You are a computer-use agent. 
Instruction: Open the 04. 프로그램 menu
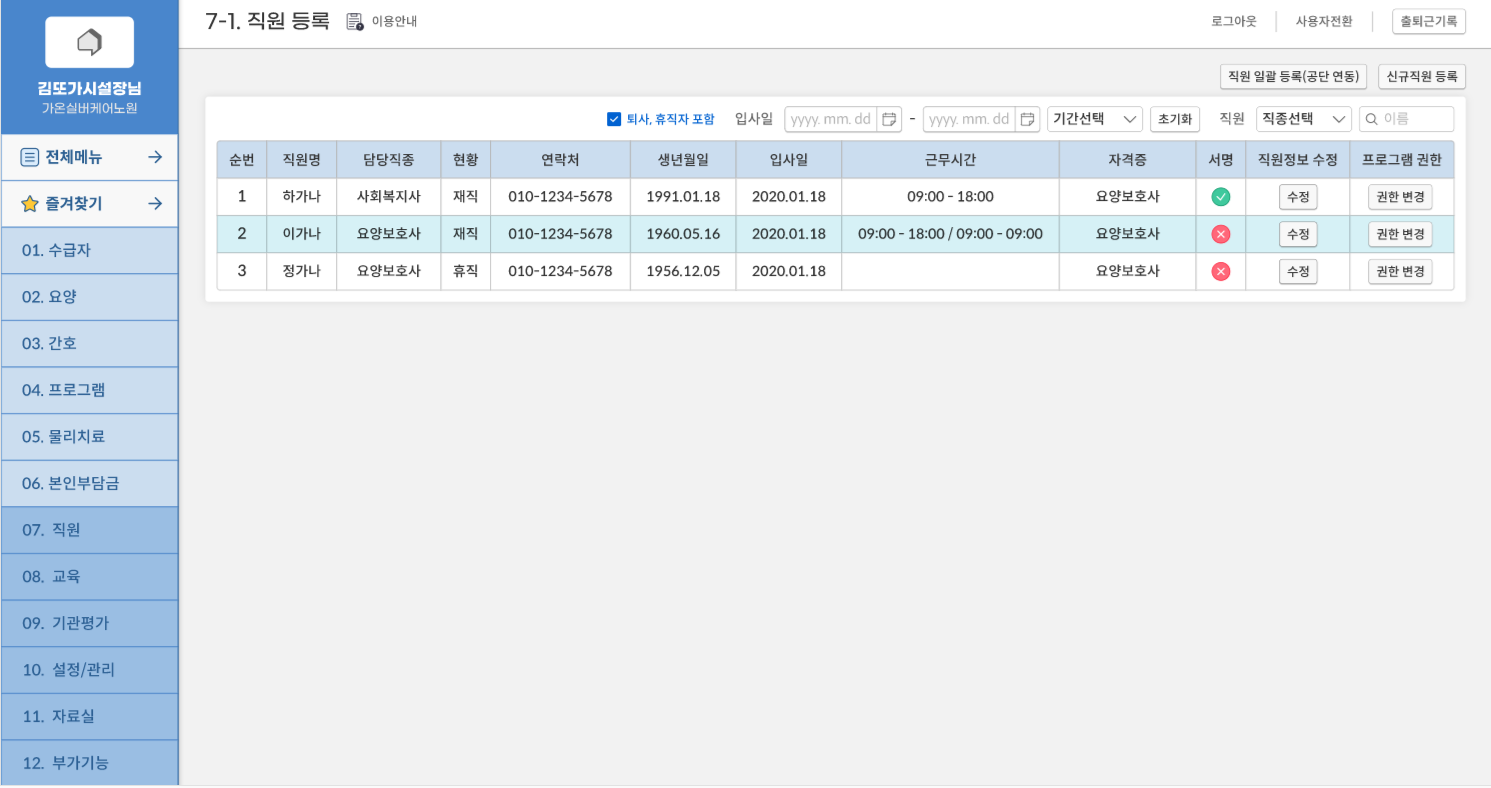(90, 390)
